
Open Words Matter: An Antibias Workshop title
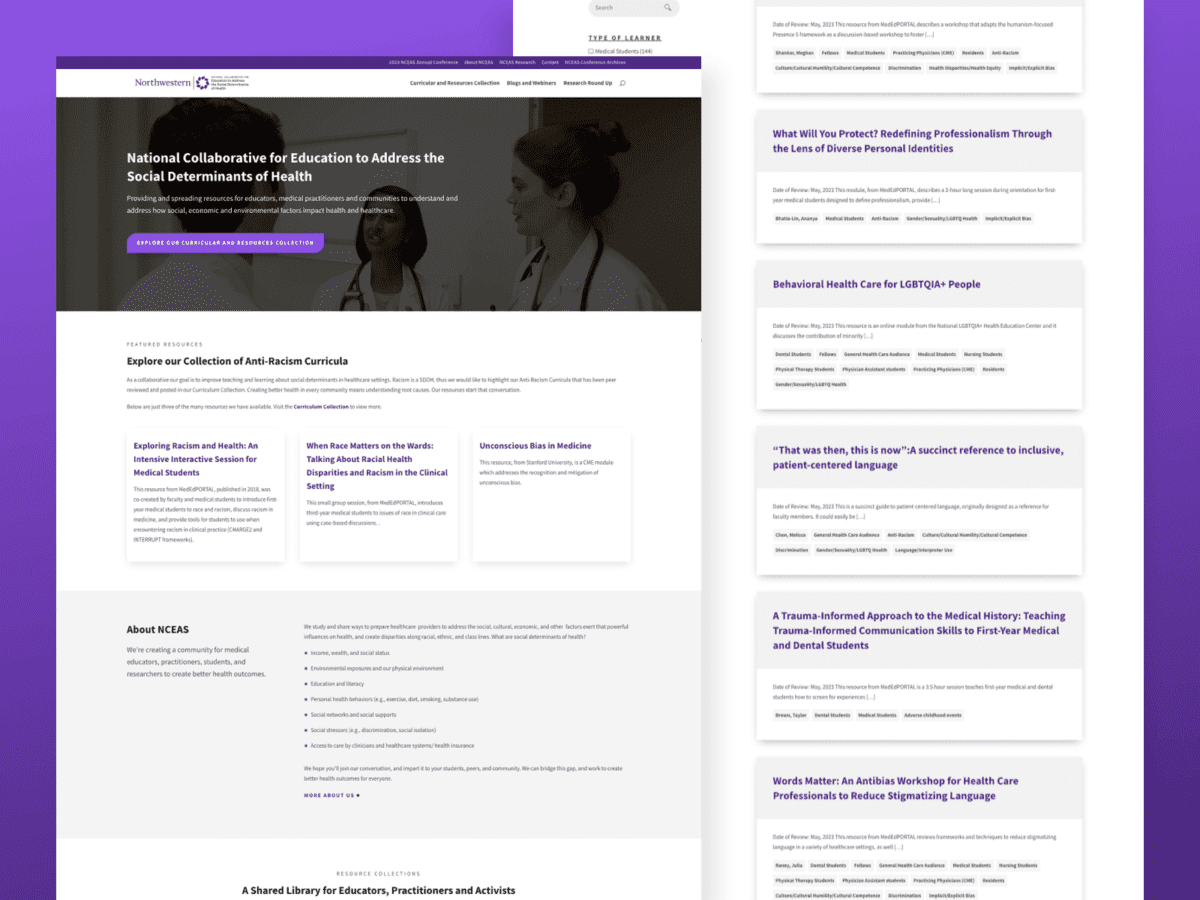(x=895, y=788)
